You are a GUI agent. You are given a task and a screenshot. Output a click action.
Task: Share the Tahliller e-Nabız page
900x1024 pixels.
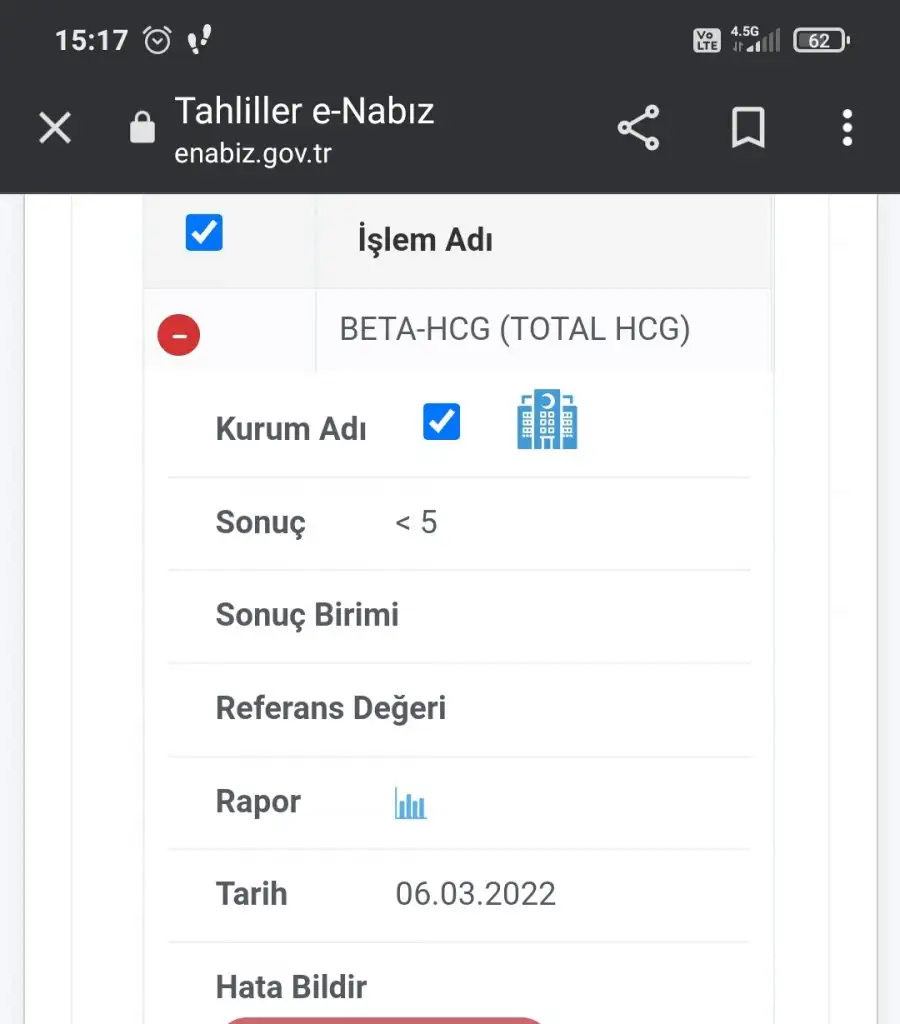pyautogui.click(x=639, y=127)
